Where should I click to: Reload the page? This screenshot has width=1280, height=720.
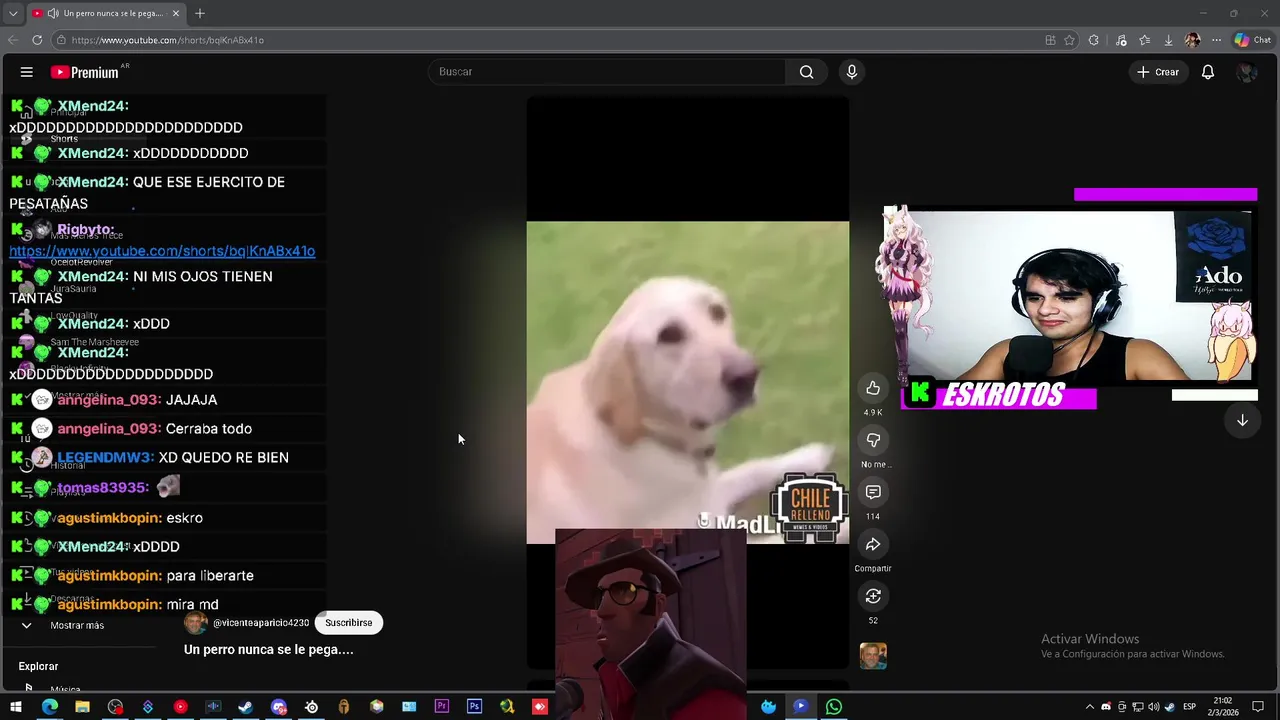click(37, 40)
